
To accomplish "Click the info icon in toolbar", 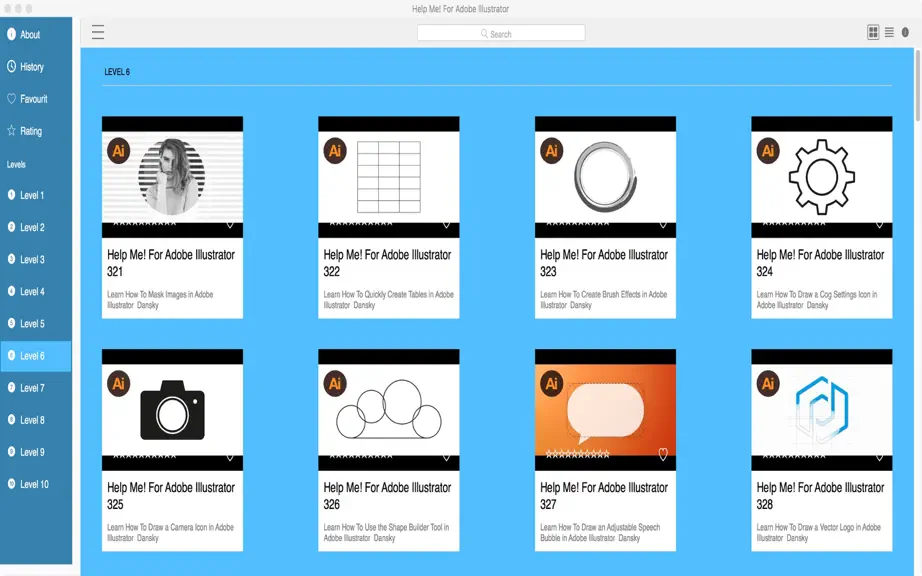I will (905, 32).
